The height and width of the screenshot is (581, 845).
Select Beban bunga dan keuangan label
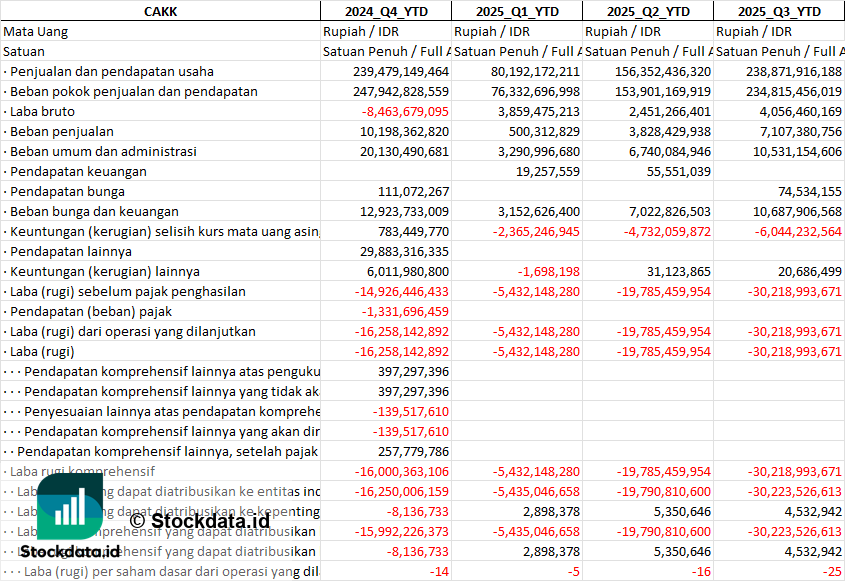point(94,211)
